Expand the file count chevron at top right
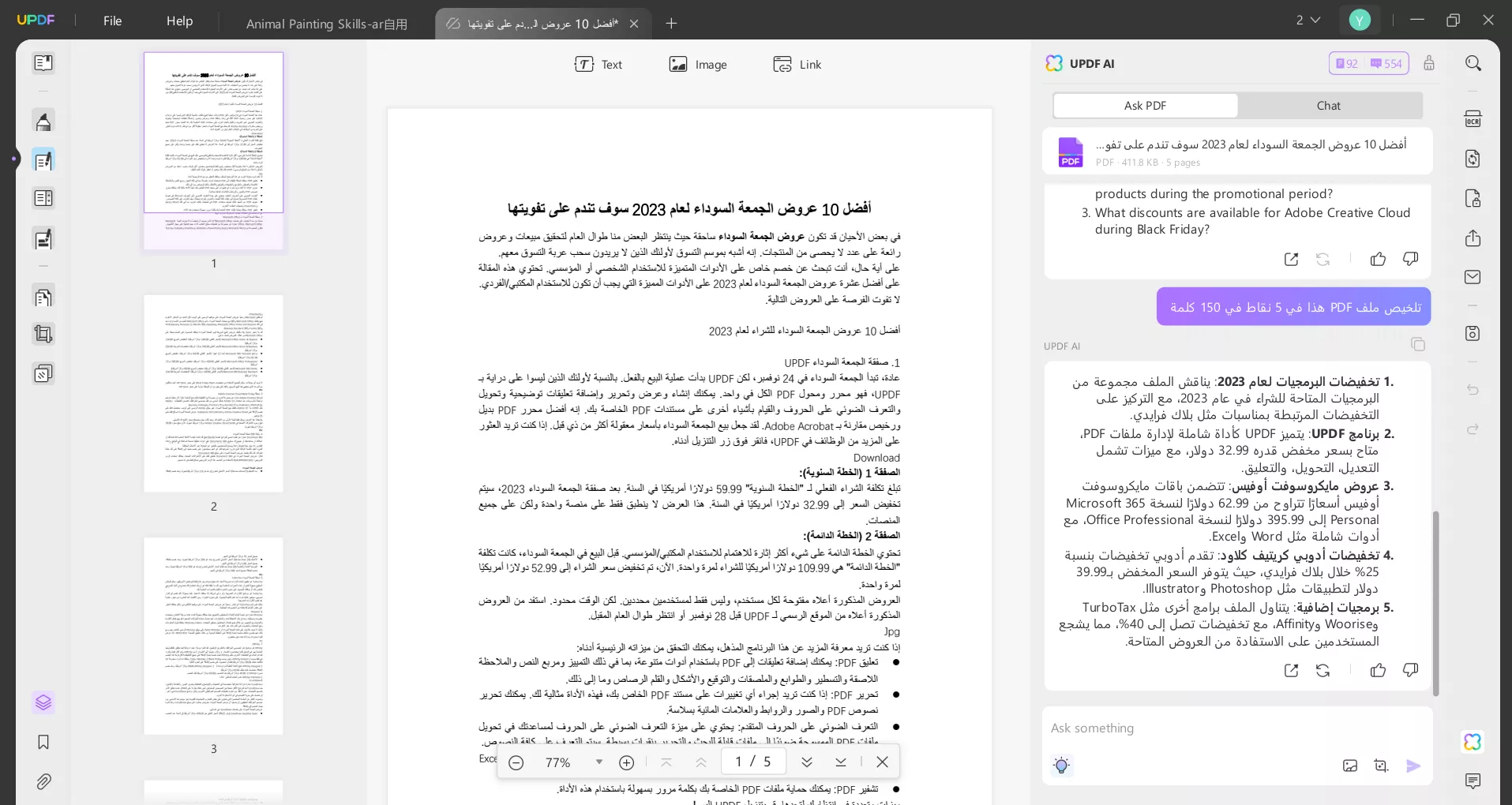 click(1315, 20)
